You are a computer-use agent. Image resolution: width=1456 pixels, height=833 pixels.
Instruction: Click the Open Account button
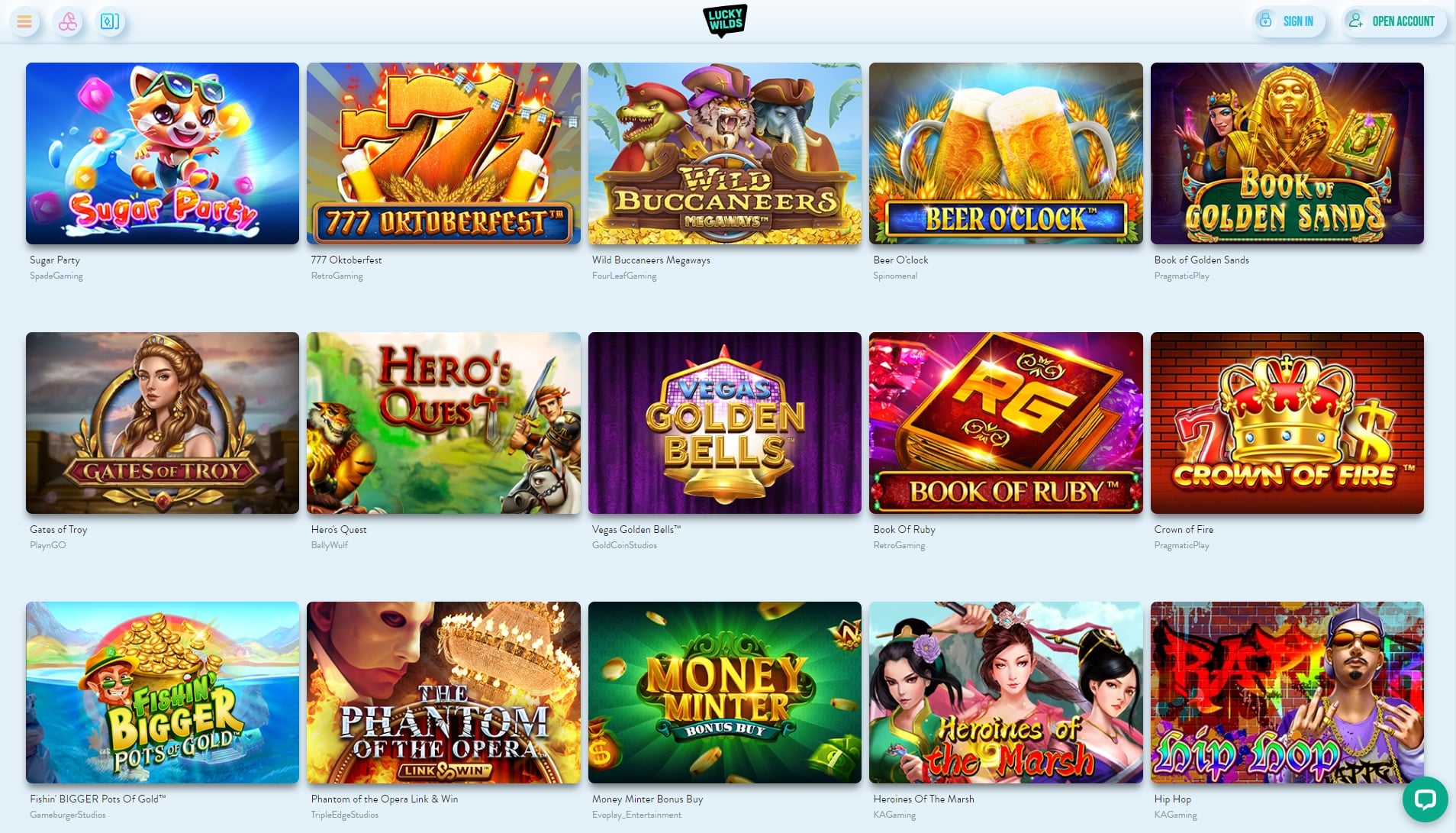tap(1393, 21)
